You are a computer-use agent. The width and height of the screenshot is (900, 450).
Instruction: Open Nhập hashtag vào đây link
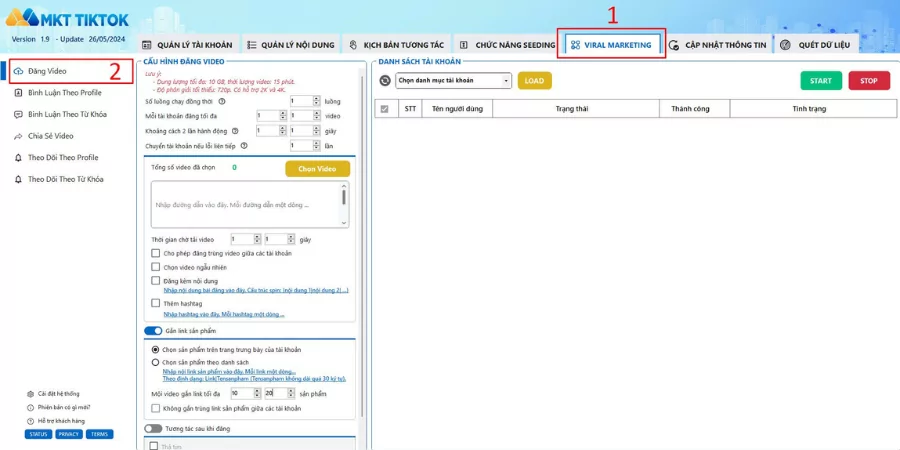pyautogui.click(x=224, y=315)
